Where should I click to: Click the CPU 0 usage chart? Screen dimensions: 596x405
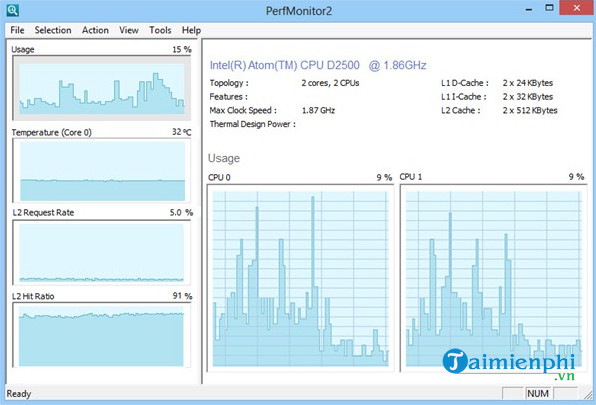click(300, 278)
